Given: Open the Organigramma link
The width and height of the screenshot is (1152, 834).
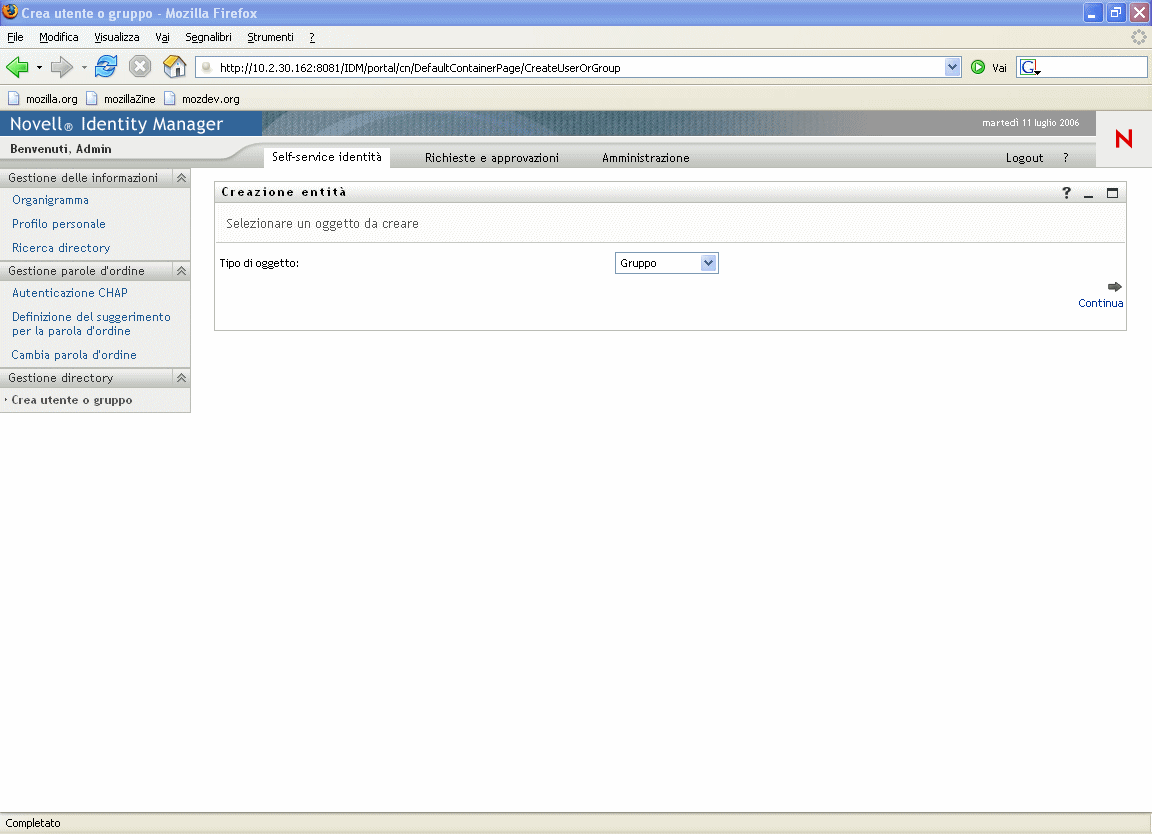Looking at the screenshot, I should 50,200.
